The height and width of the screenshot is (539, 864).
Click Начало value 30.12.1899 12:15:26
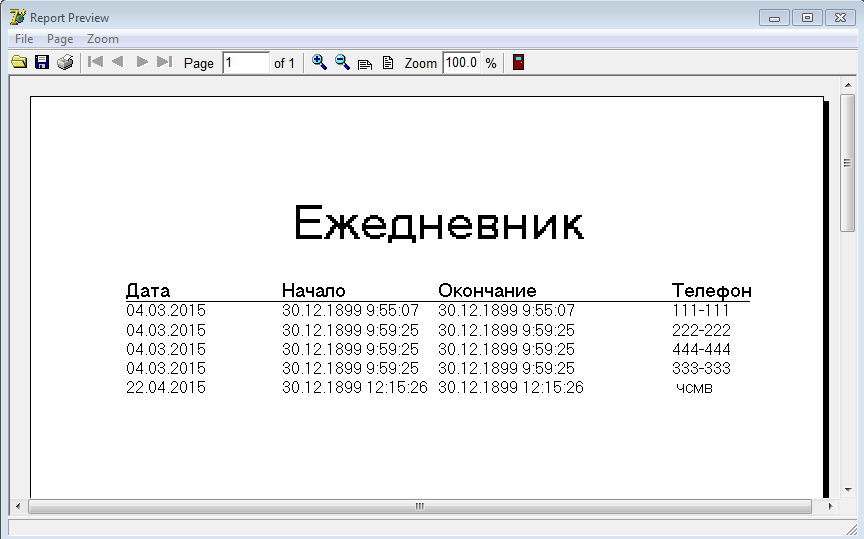(355, 387)
